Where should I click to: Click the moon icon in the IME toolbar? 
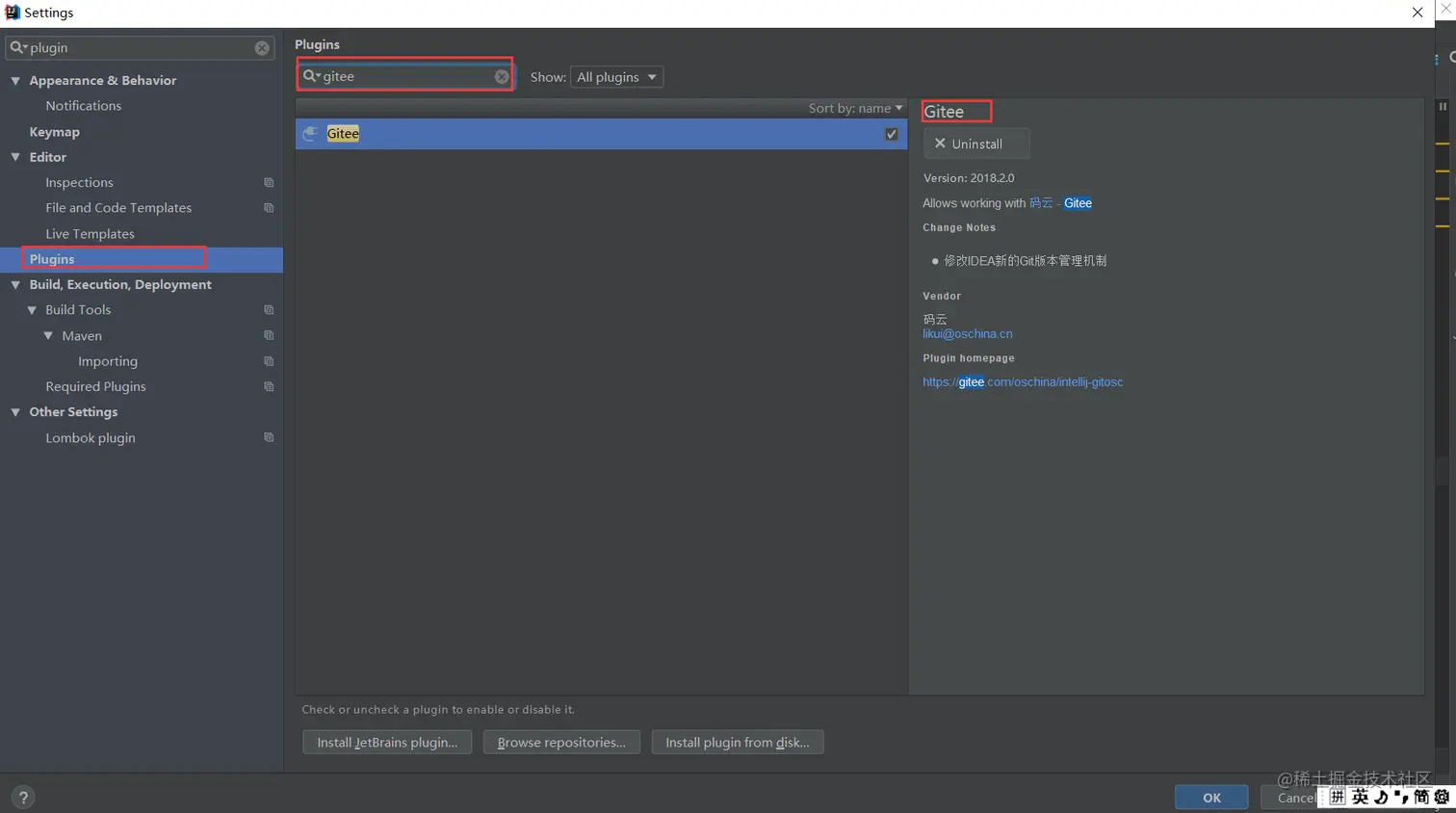point(1381,797)
